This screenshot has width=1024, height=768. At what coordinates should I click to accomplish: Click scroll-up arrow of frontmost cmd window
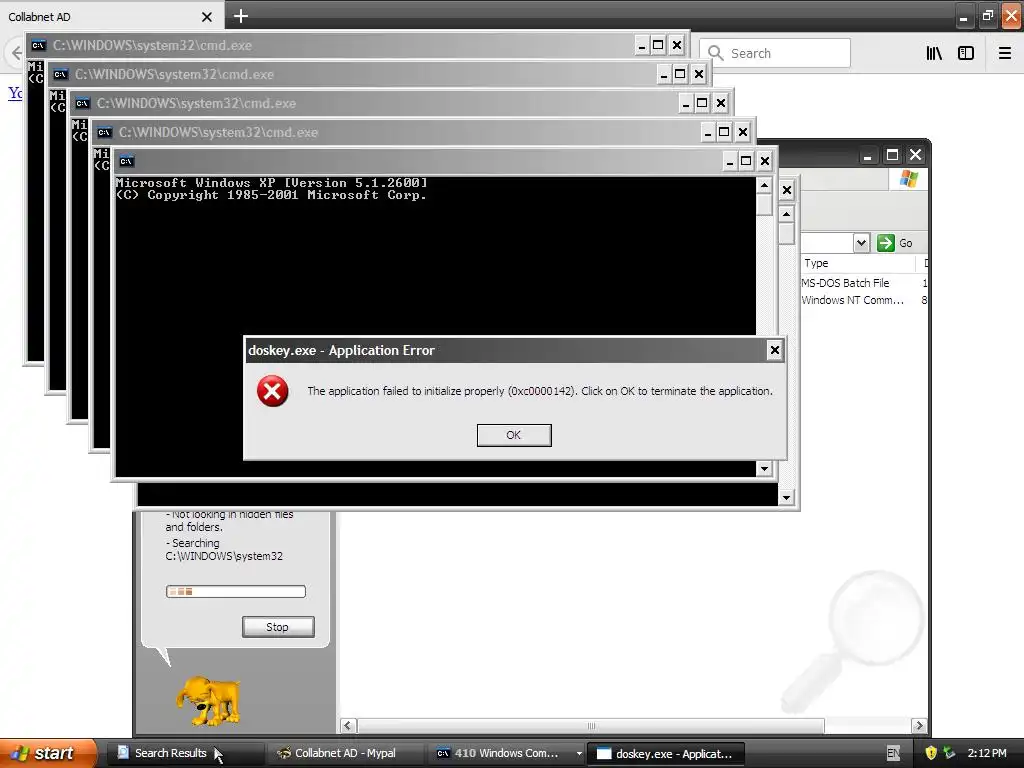click(764, 186)
